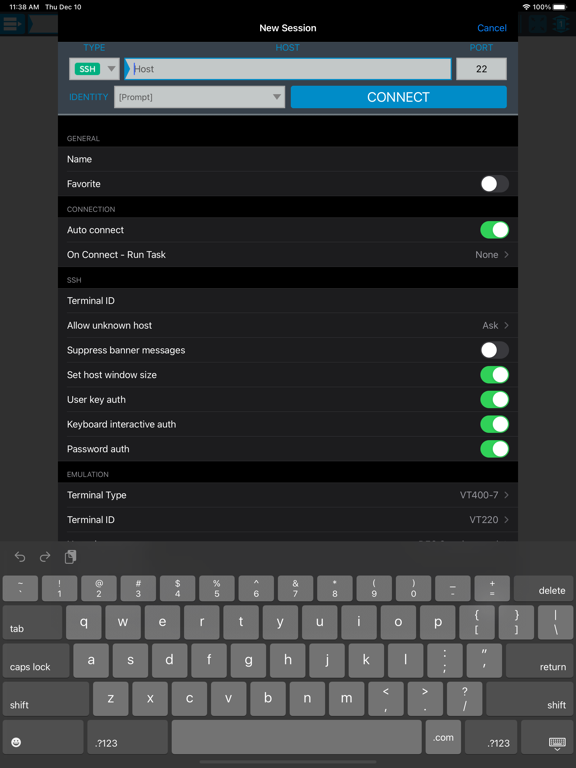The height and width of the screenshot is (768, 576).
Task: Disable the Auto connect switch
Action: point(494,230)
